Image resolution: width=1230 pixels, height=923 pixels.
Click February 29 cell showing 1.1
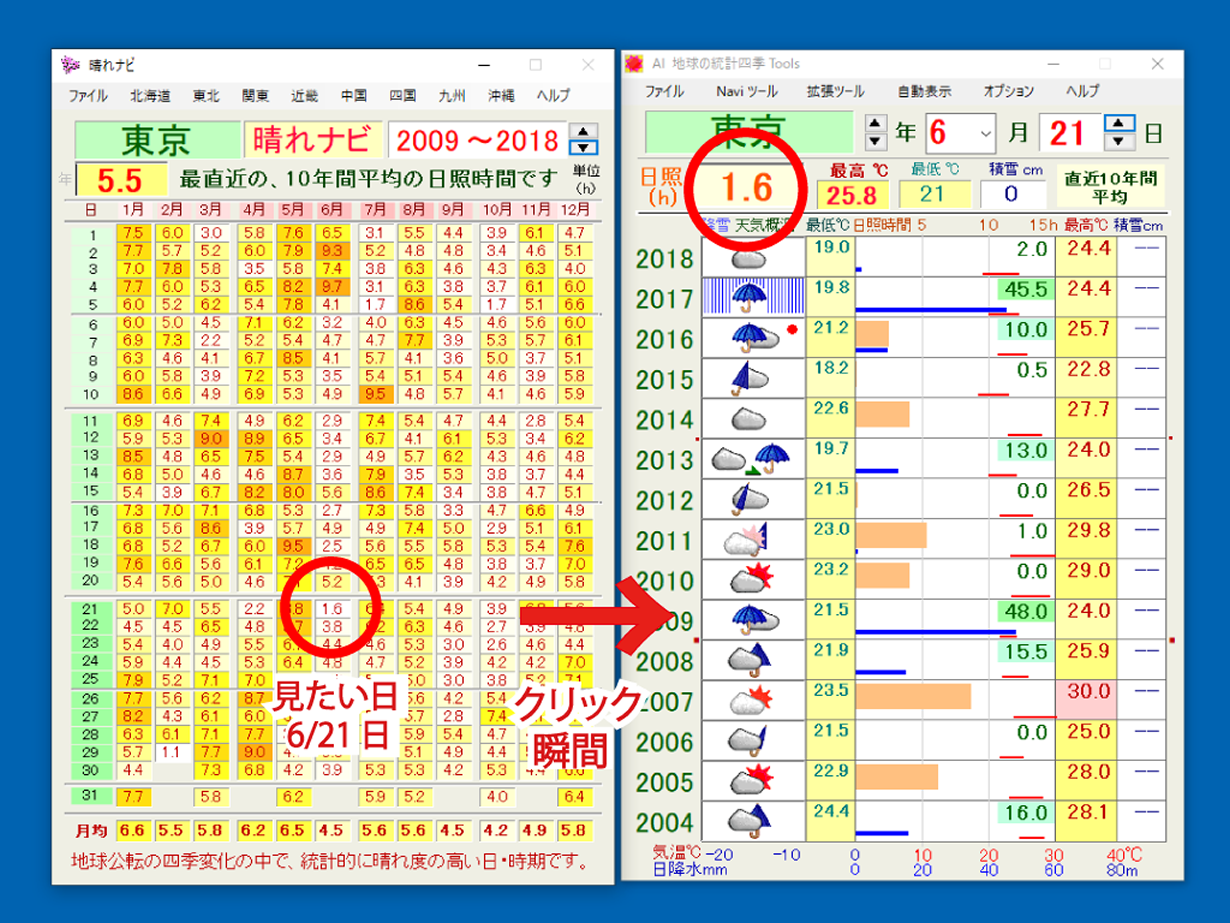[x=171, y=751]
